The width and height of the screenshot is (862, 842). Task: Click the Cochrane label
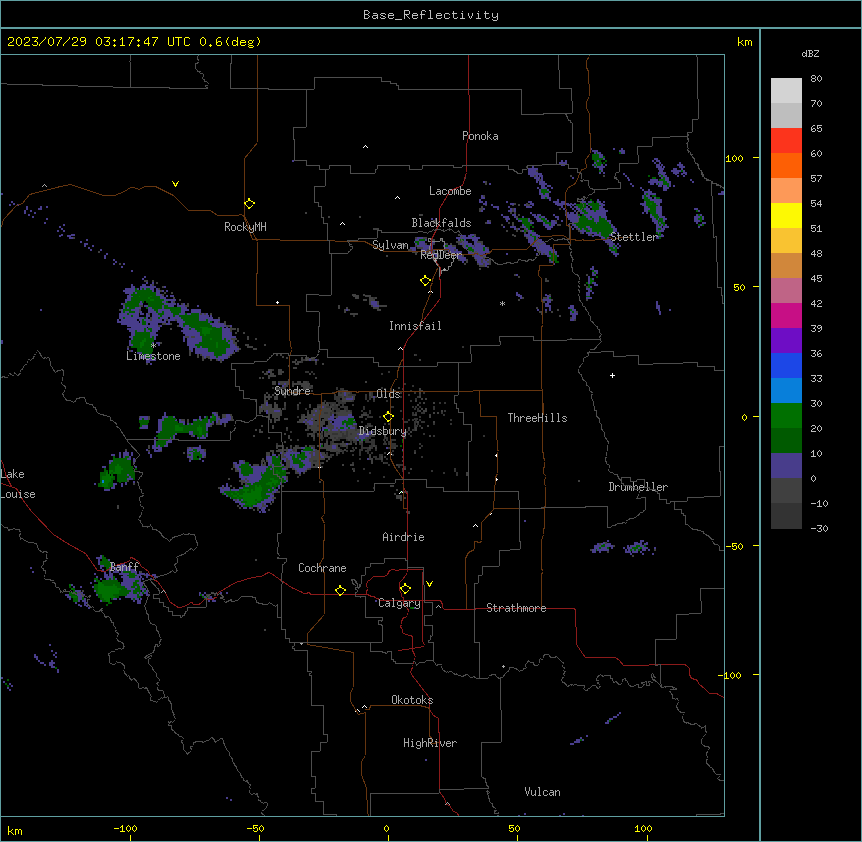(322, 568)
